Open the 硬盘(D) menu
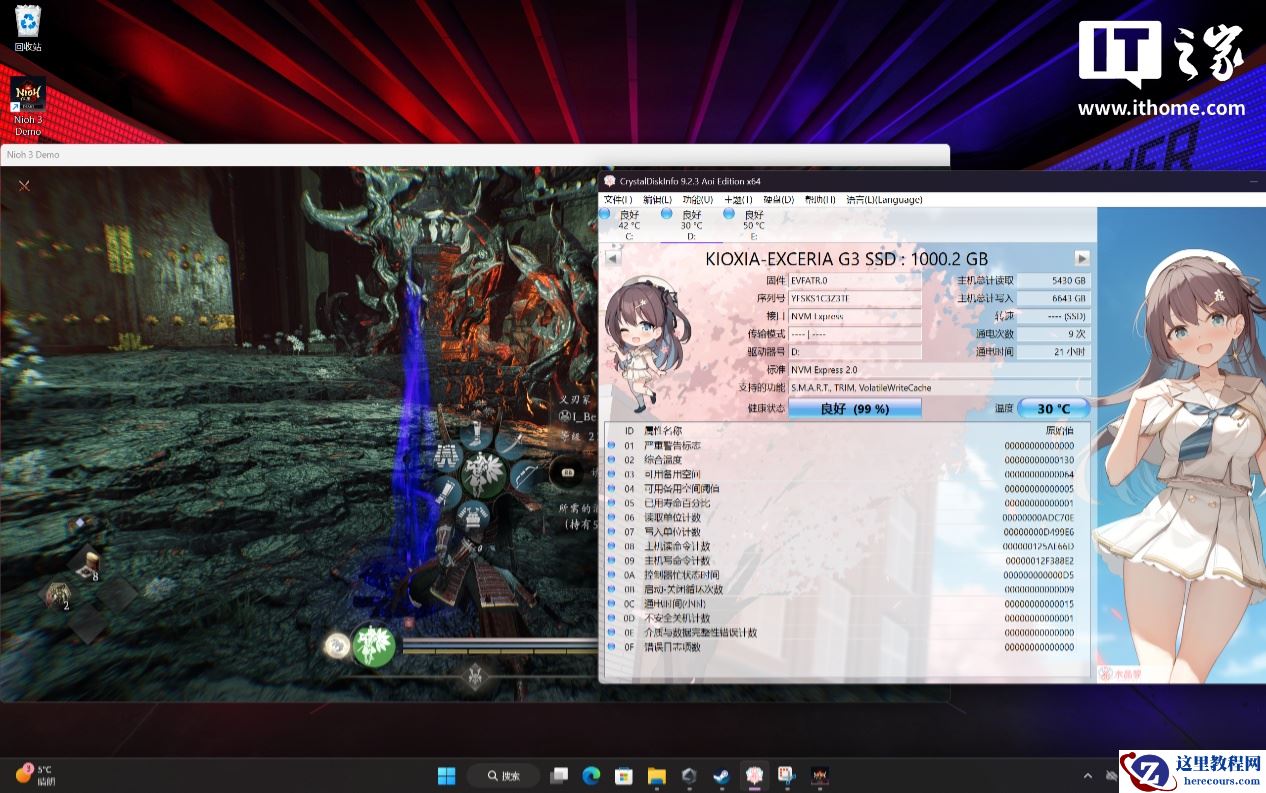The width and height of the screenshot is (1266, 793). click(778, 200)
